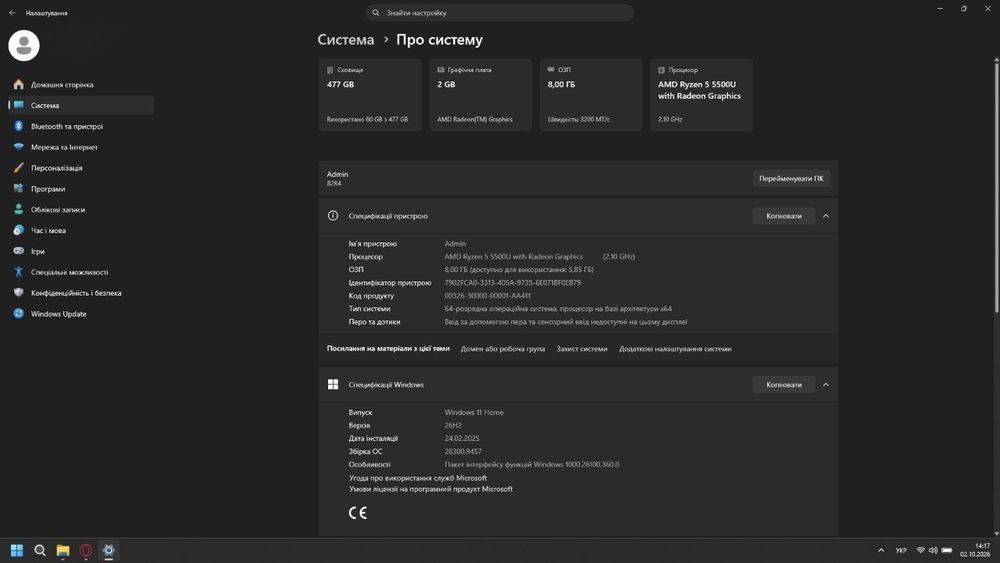Collapse Специфікації пристрою section

click(x=826, y=216)
